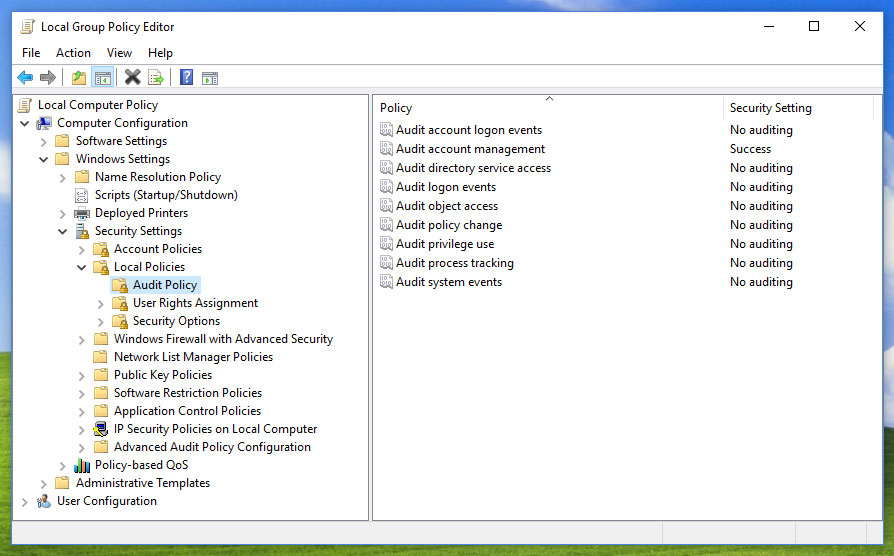Click the Forward arrow toolbar icon

[x=48, y=78]
